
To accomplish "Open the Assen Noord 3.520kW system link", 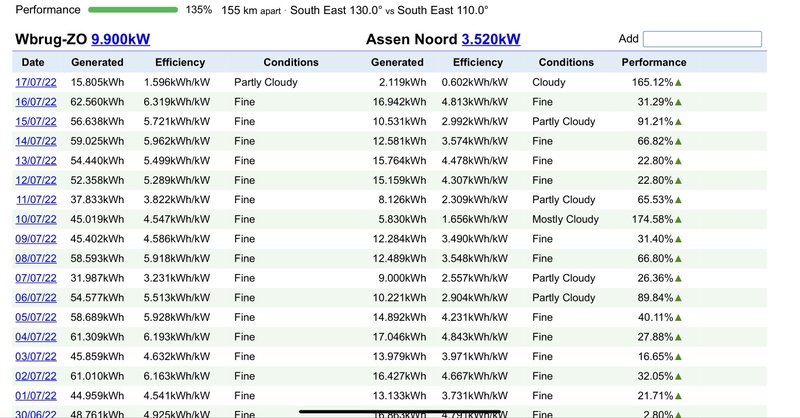I will pyautogui.click(x=491, y=39).
